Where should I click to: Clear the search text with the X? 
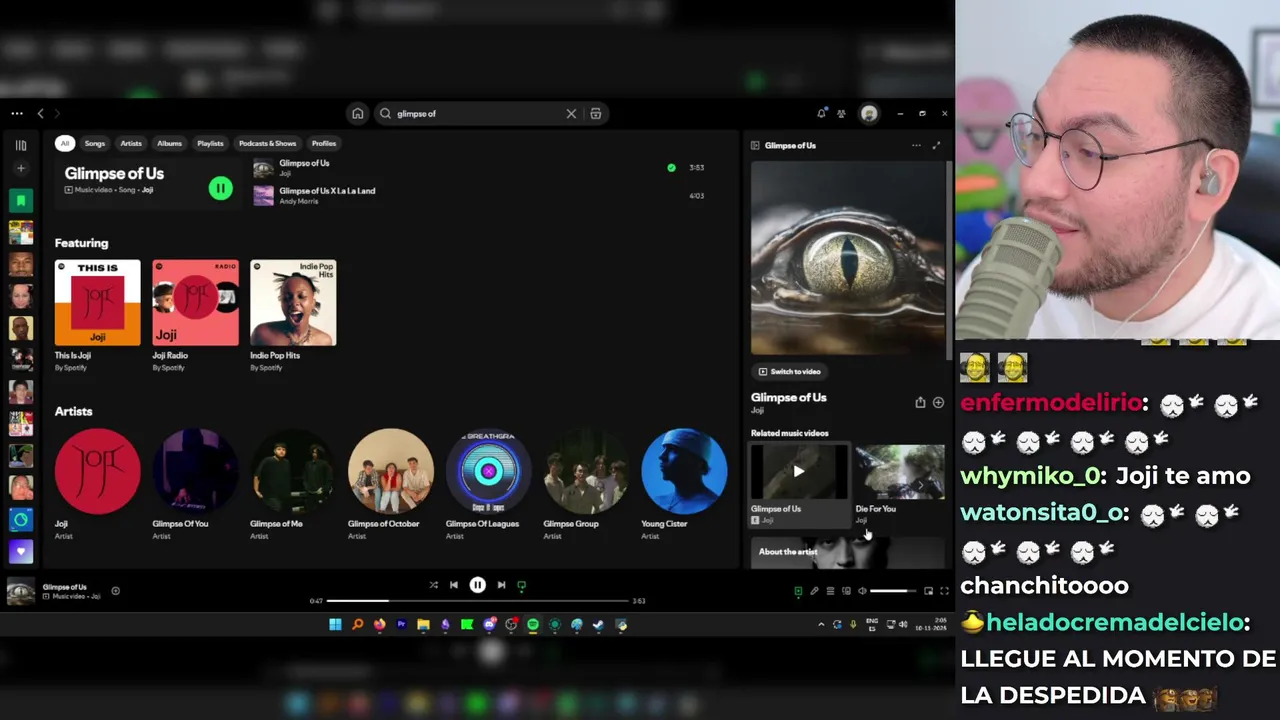point(571,114)
